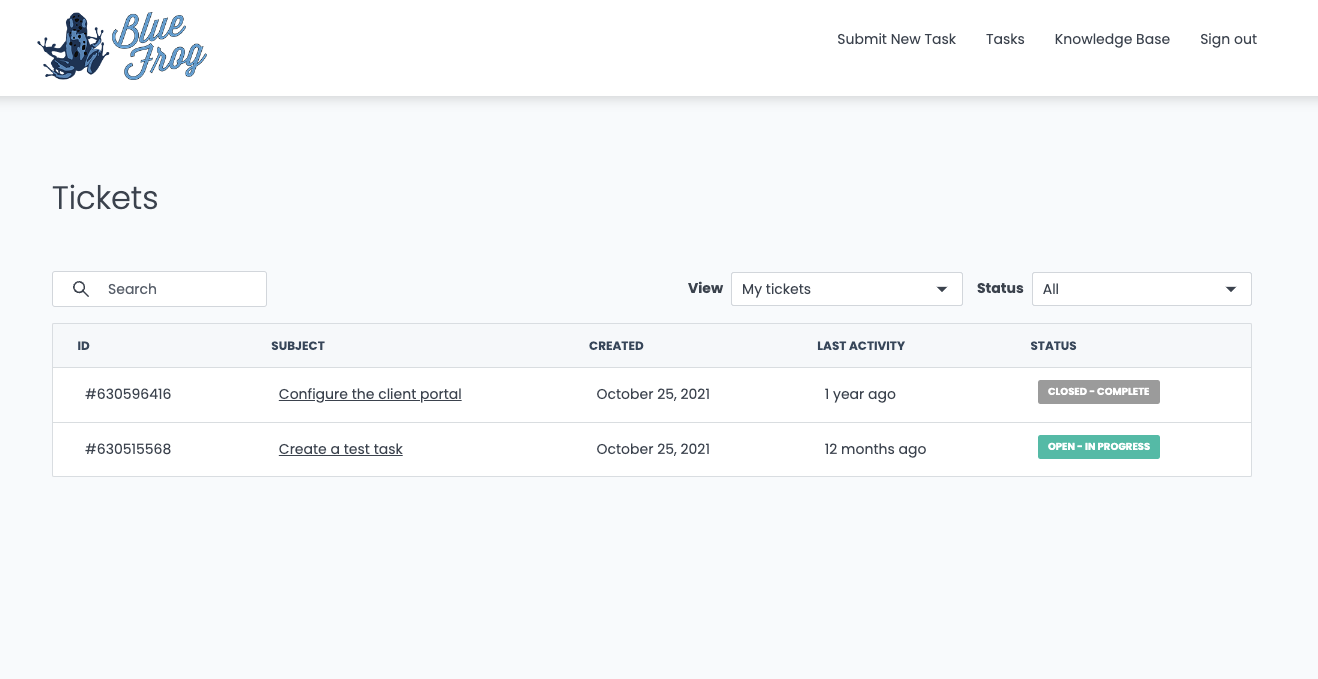The image size is (1318, 679).
Task: Click the SUBJECT column header
Action: click(x=298, y=345)
